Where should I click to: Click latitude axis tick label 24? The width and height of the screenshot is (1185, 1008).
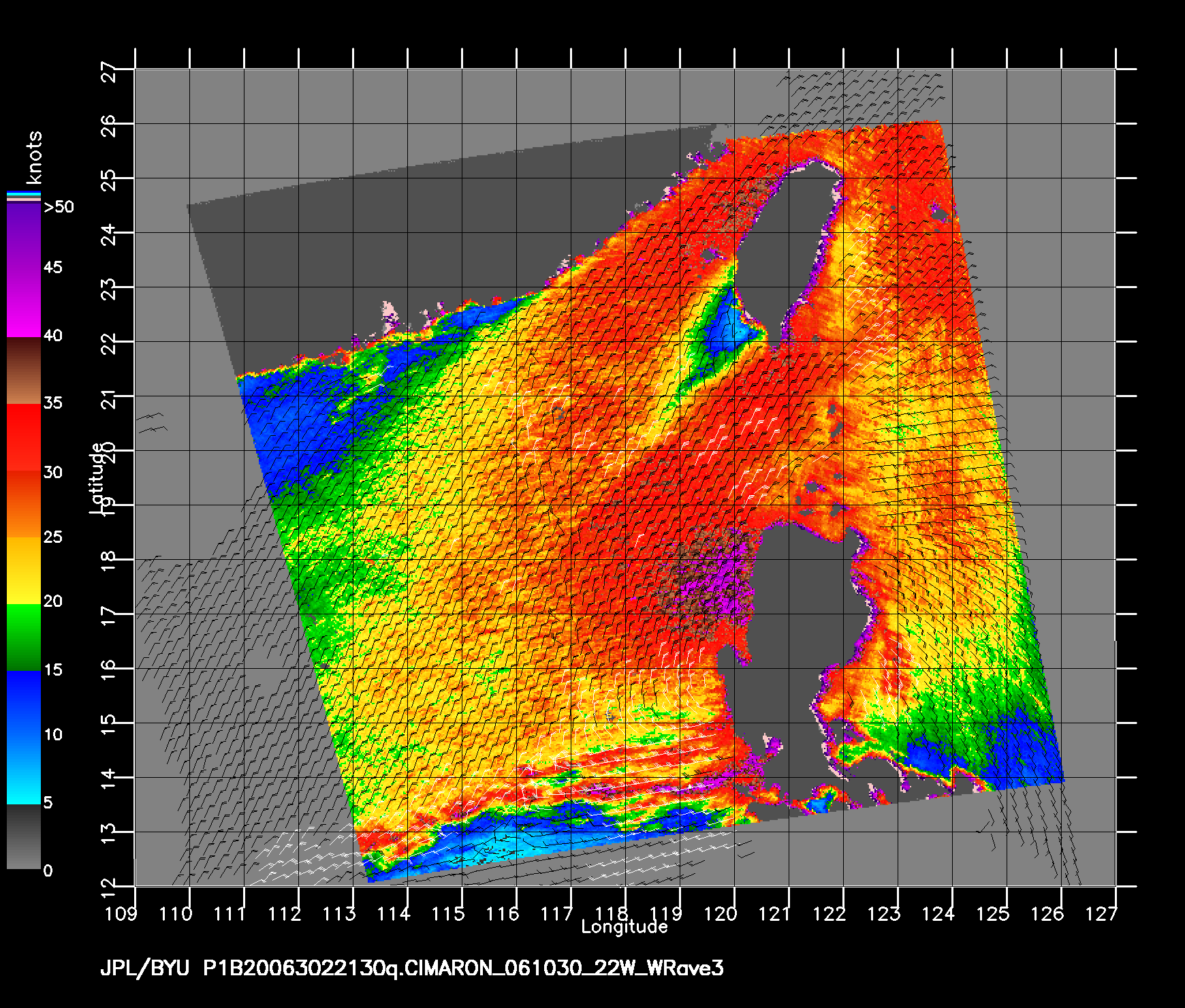[109, 236]
